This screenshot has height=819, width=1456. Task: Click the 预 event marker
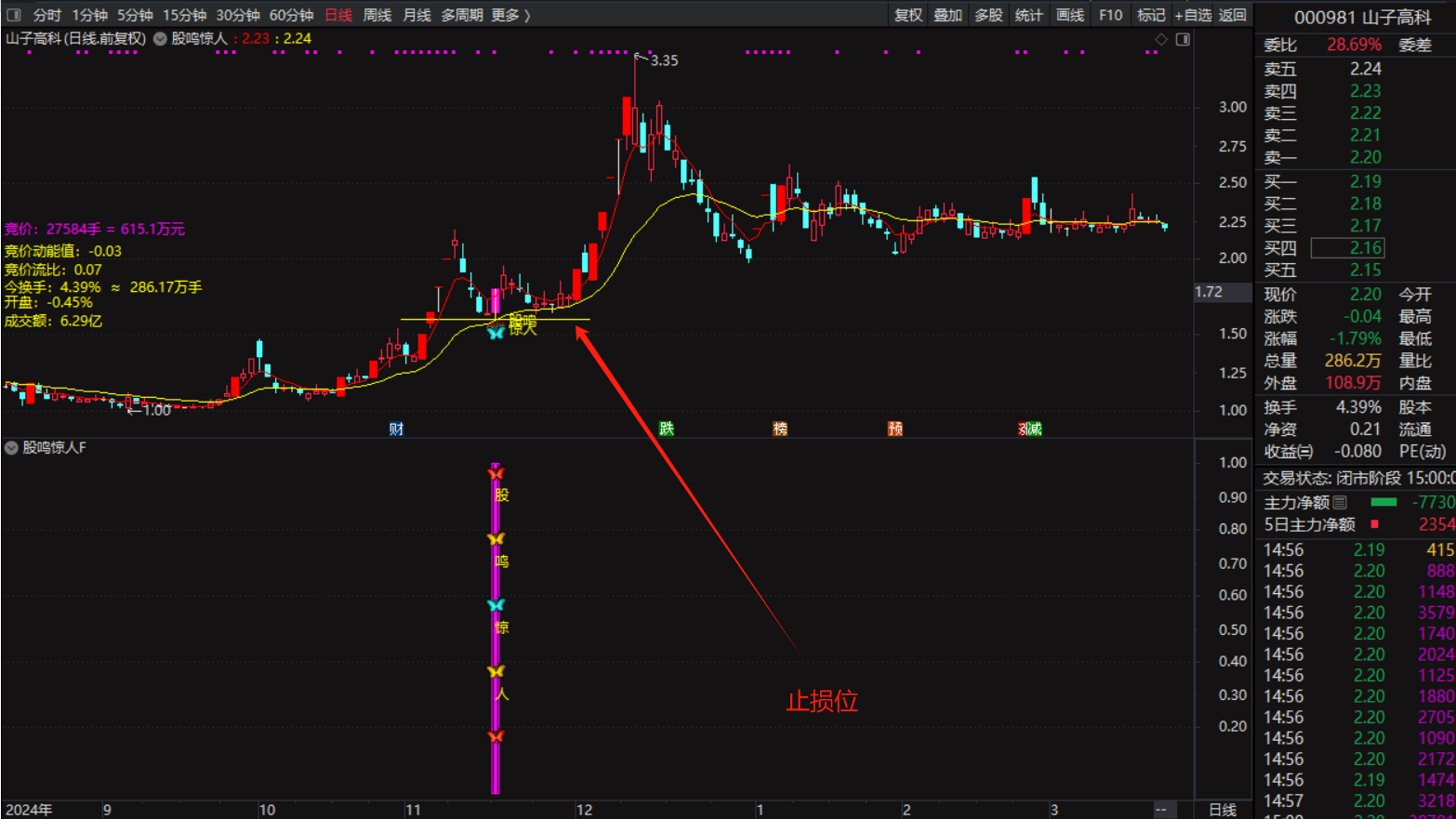(x=895, y=429)
